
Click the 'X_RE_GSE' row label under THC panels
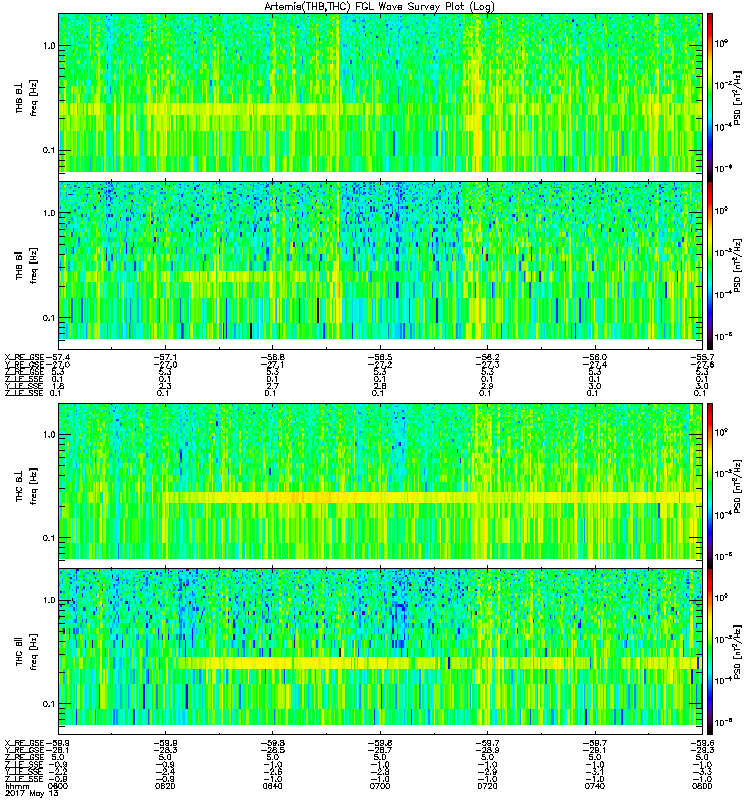click(24, 743)
